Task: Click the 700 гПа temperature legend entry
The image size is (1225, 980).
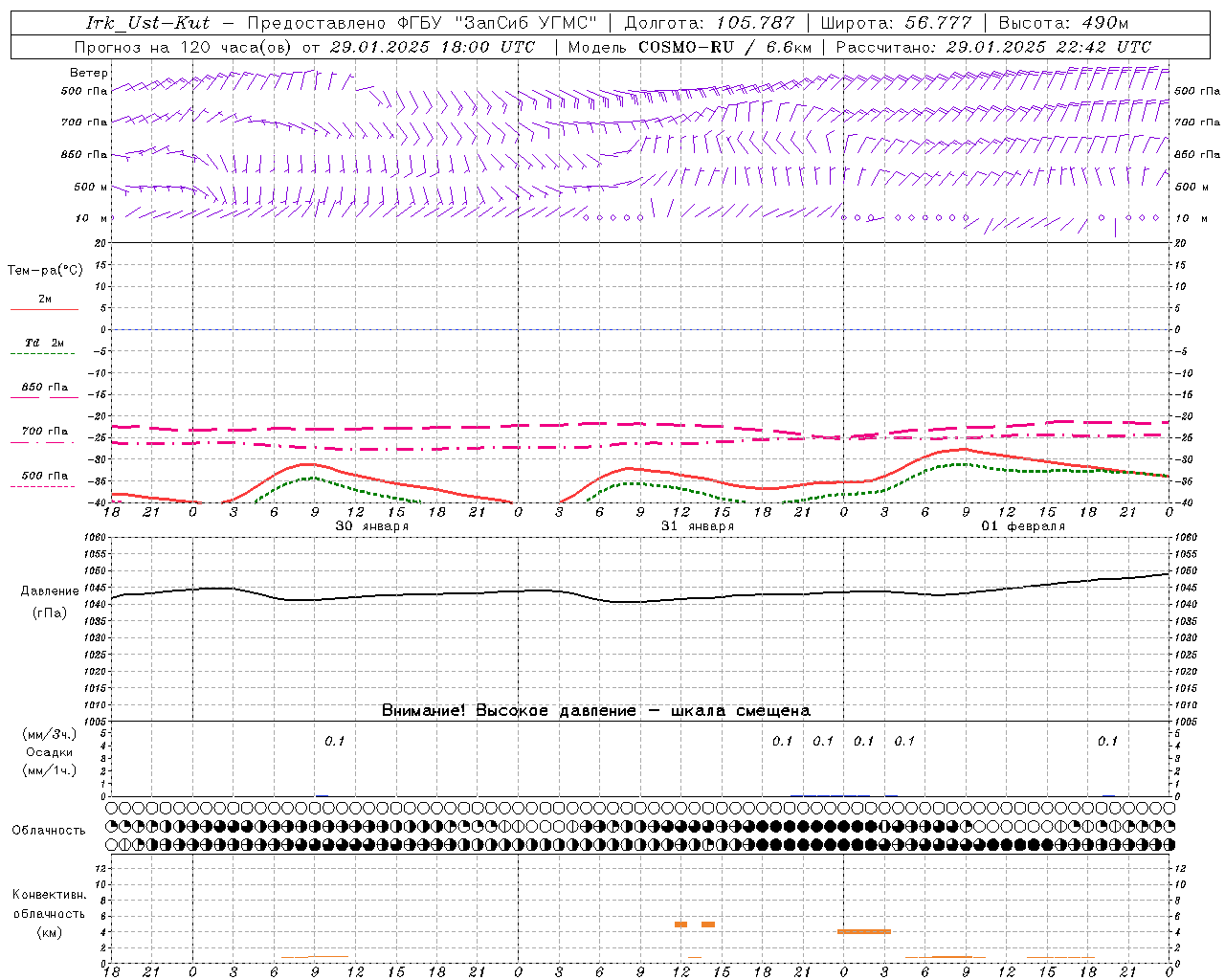Action: [45, 431]
